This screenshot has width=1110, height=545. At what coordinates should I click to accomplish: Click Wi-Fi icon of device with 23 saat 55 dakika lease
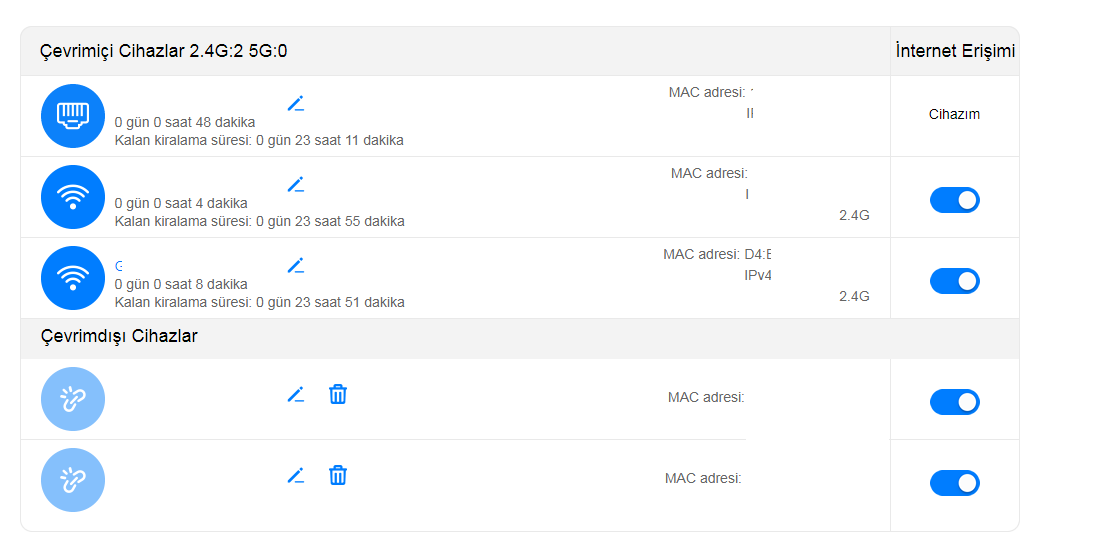[73, 197]
